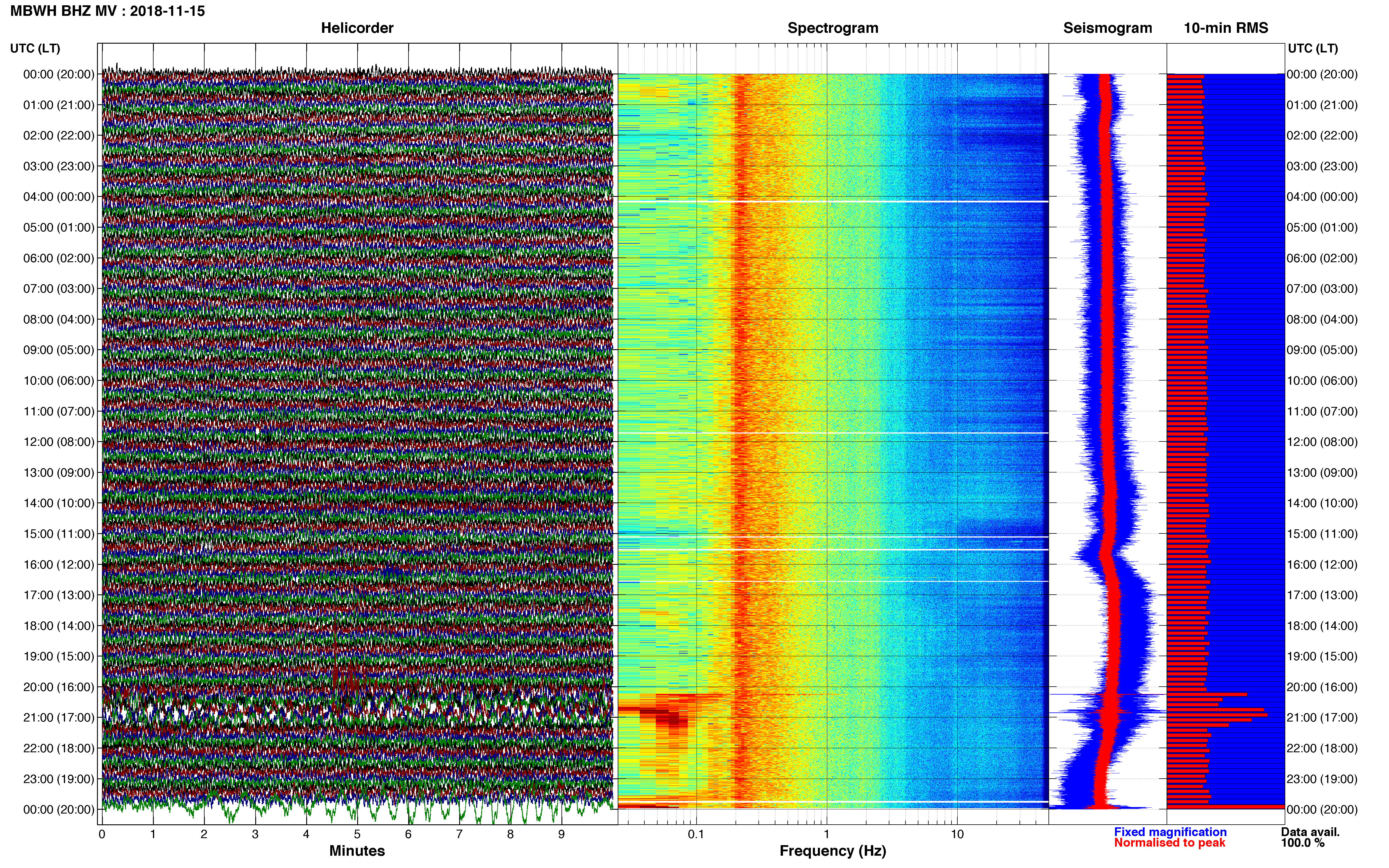Click right time label '07:00 (03:00)'

click(1322, 289)
